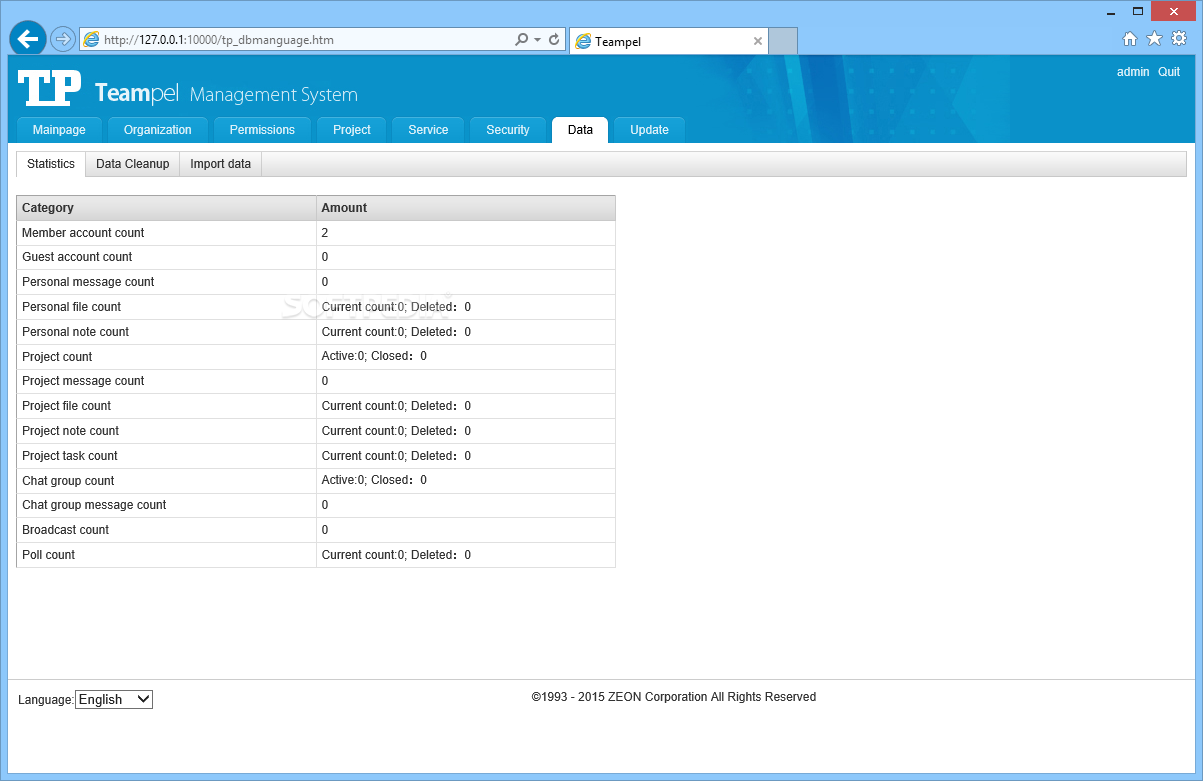The height and width of the screenshot is (781, 1203).
Task: Open the browser Tools gear icon
Action: [1179, 39]
